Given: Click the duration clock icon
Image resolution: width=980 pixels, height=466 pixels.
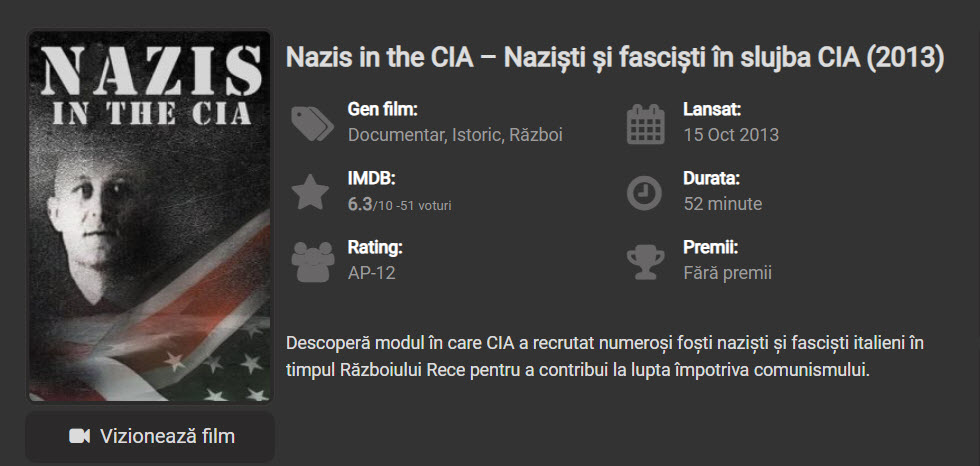Looking at the screenshot, I should tap(645, 192).
